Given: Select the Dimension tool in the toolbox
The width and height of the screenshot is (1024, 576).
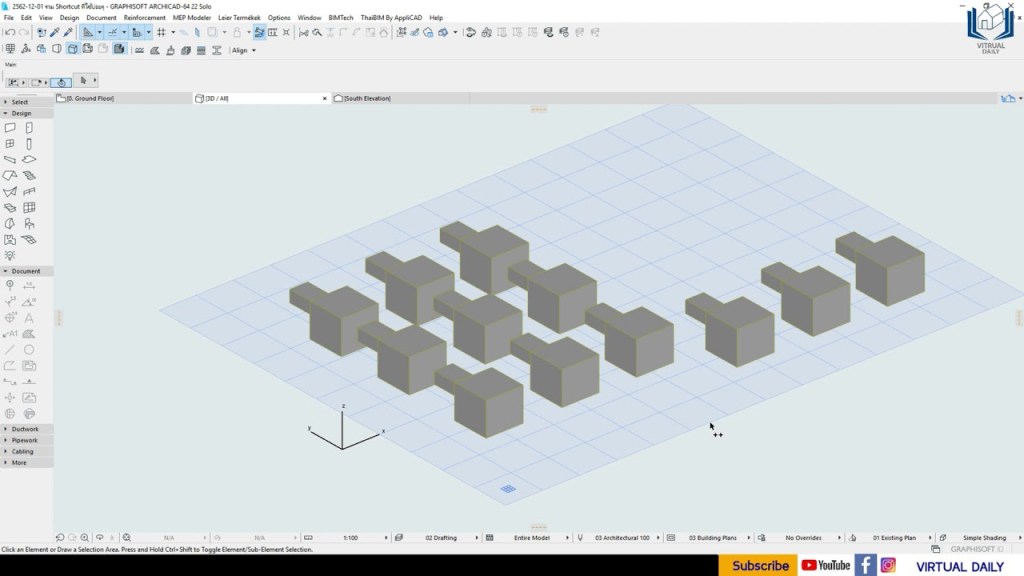Looking at the screenshot, I should coord(28,285).
